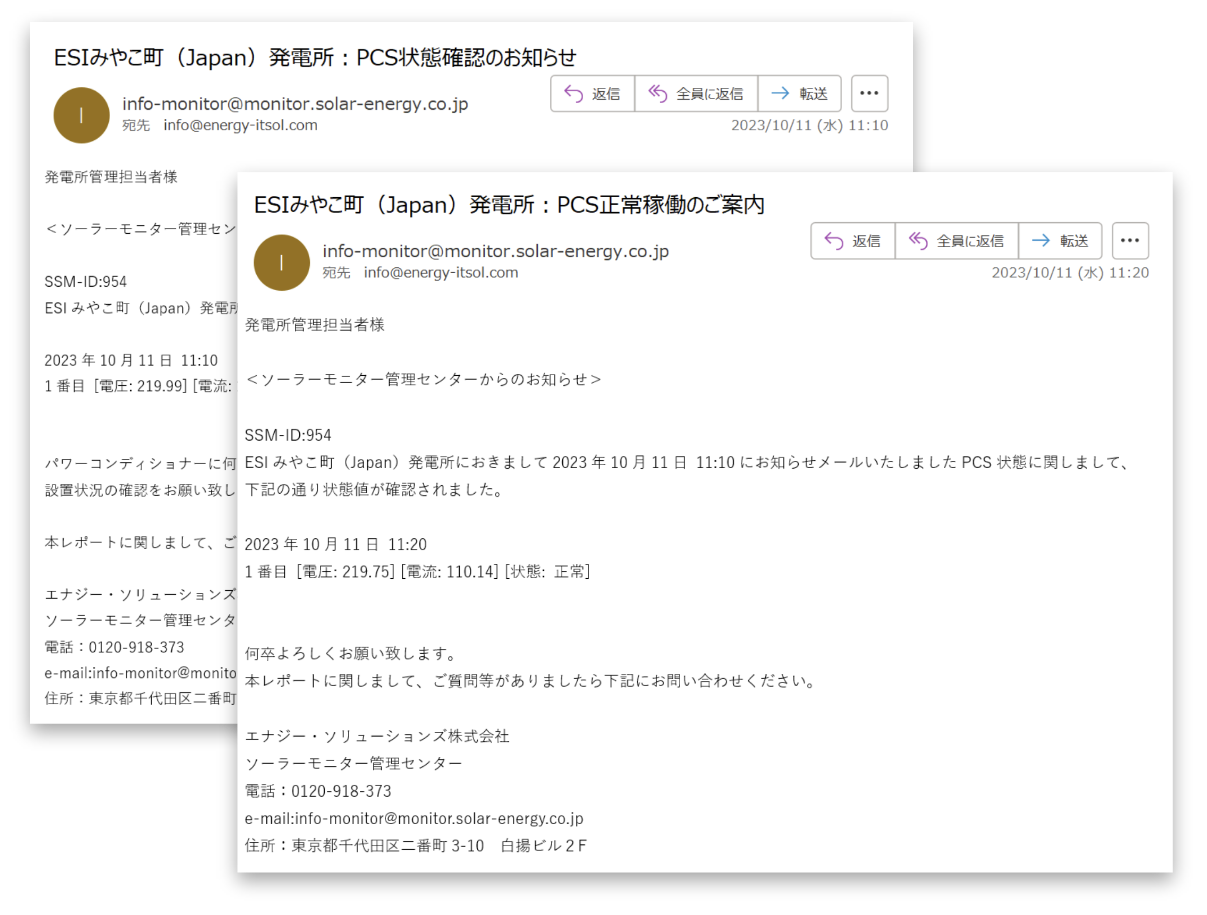1207x915 pixels.
Task: Click the recipient address in the PCS状態確認 email
Action: pyautogui.click(x=240, y=125)
